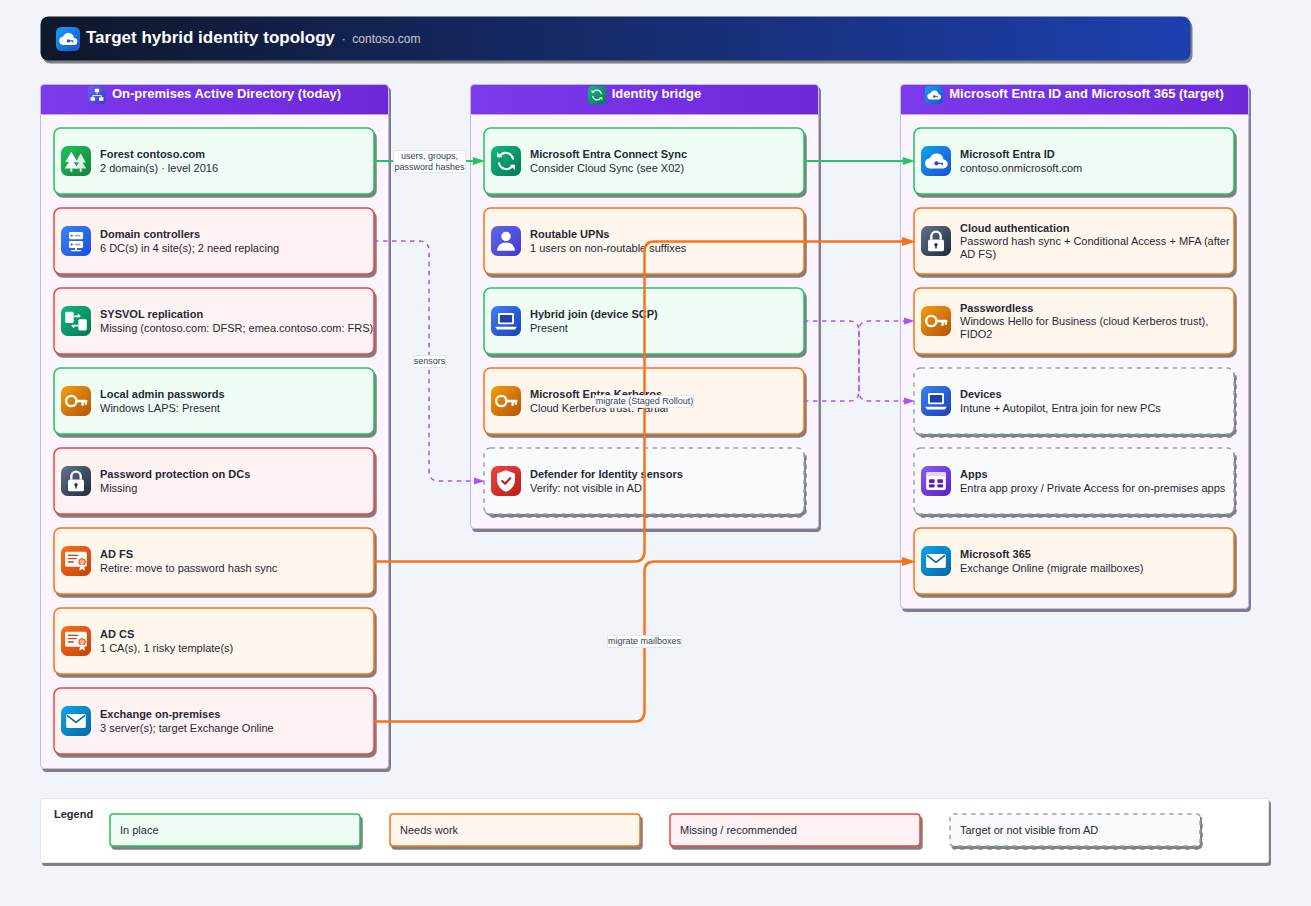Click the 'Legend' heading text
Image resolution: width=1311 pixels, height=906 pixels.
click(x=73, y=814)
